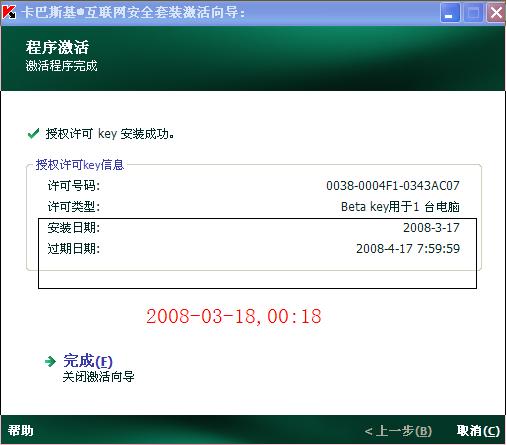Viewport: 506px width, 445px height.
Task: Click the green success checkmark icon
Action: point(33,134)
